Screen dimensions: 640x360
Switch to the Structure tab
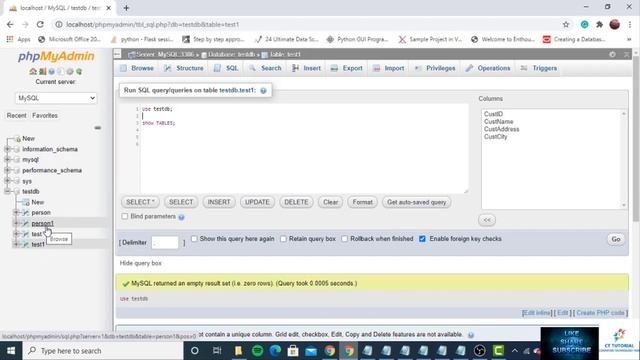(x=184, y=68)
